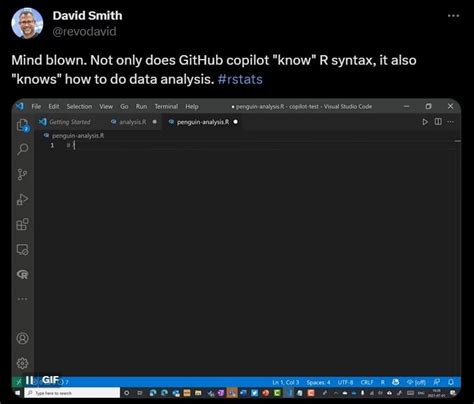
Task: Change the R language mode
Action: tap(383, 382)
